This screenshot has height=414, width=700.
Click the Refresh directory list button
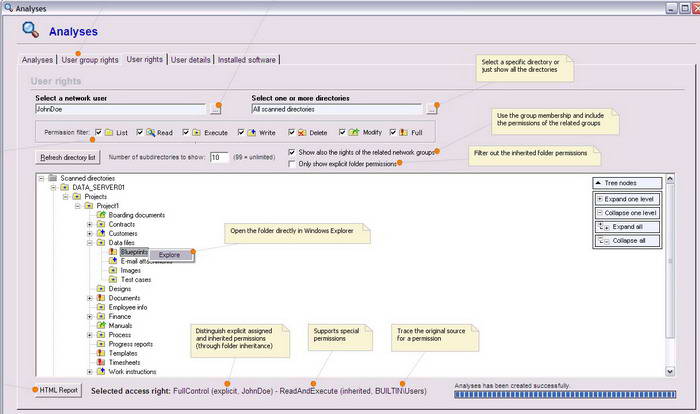tap(68, 157)
